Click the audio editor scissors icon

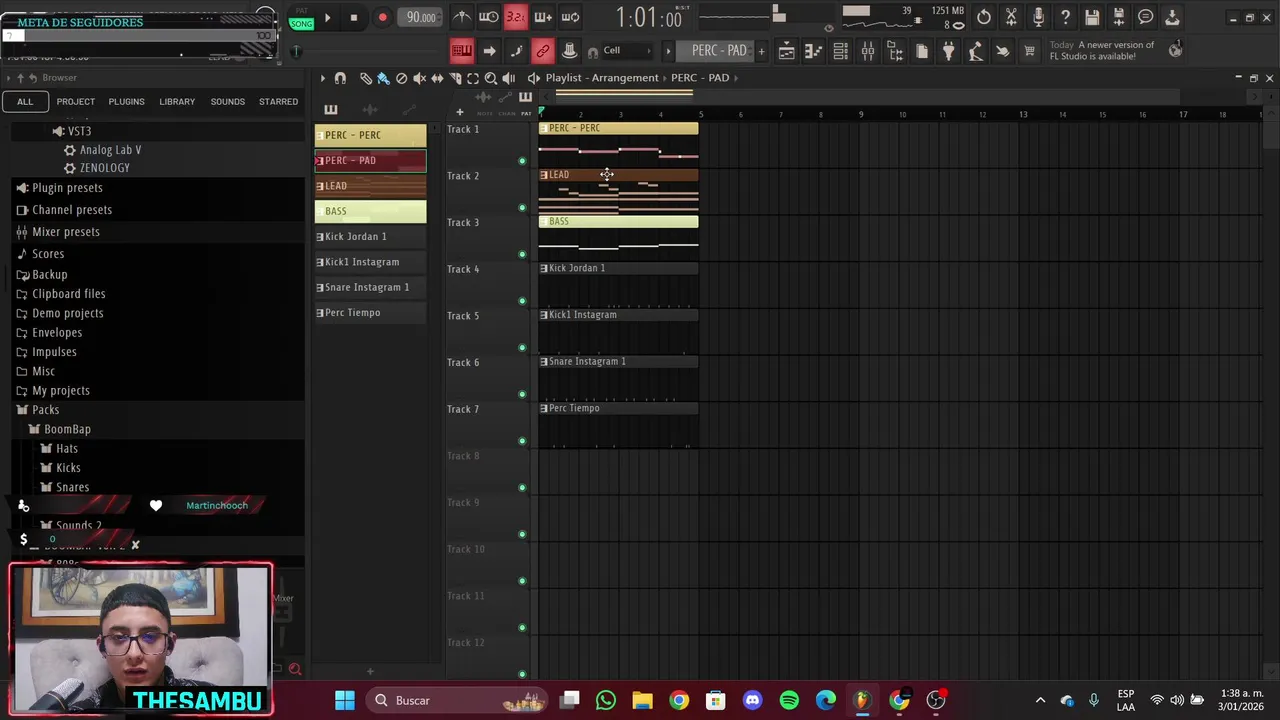[1011, 17]
